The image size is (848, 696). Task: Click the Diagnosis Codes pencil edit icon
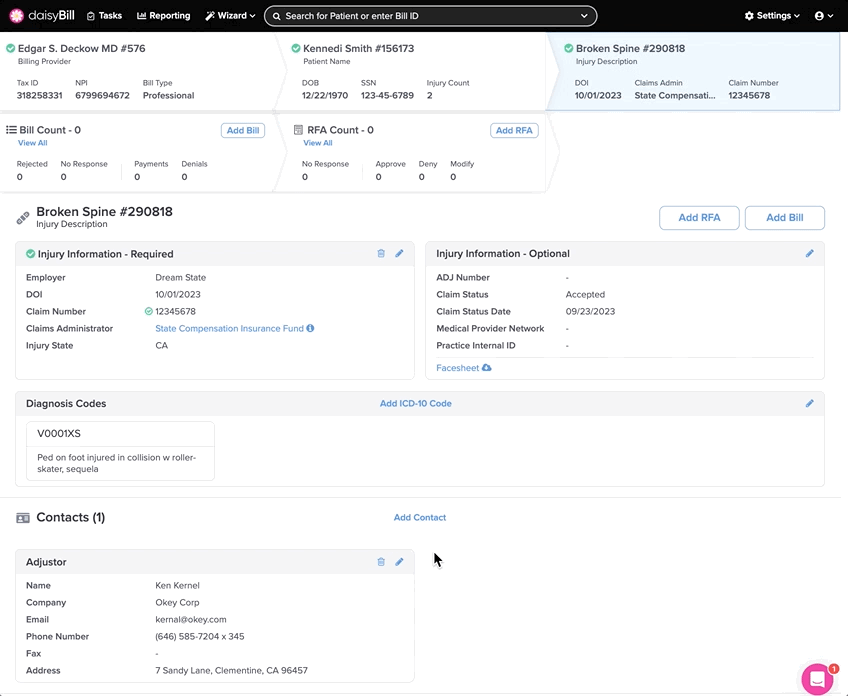click(x=809, y=404)
